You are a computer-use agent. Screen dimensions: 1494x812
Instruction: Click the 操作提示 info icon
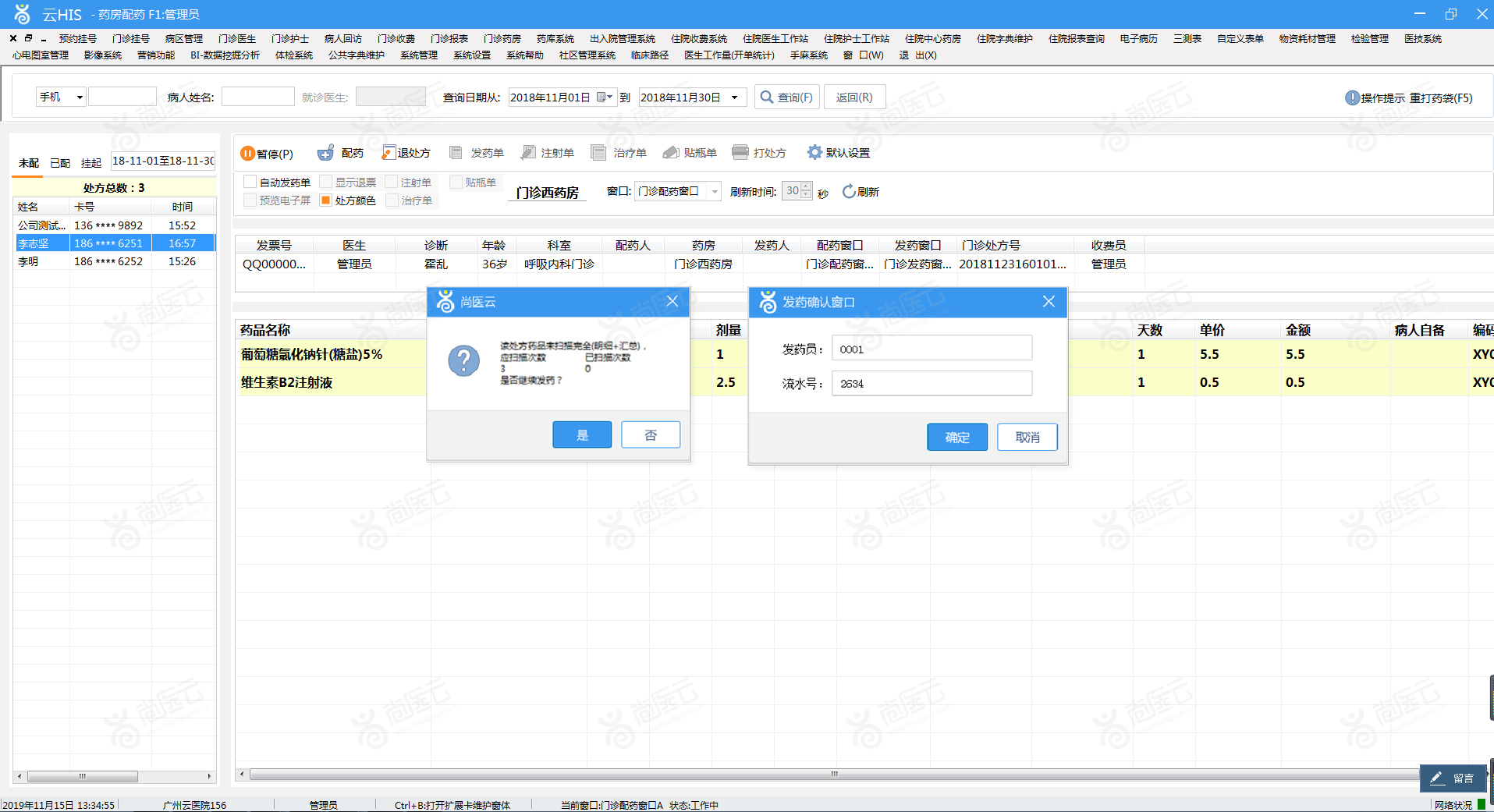tap(1353, 98)
